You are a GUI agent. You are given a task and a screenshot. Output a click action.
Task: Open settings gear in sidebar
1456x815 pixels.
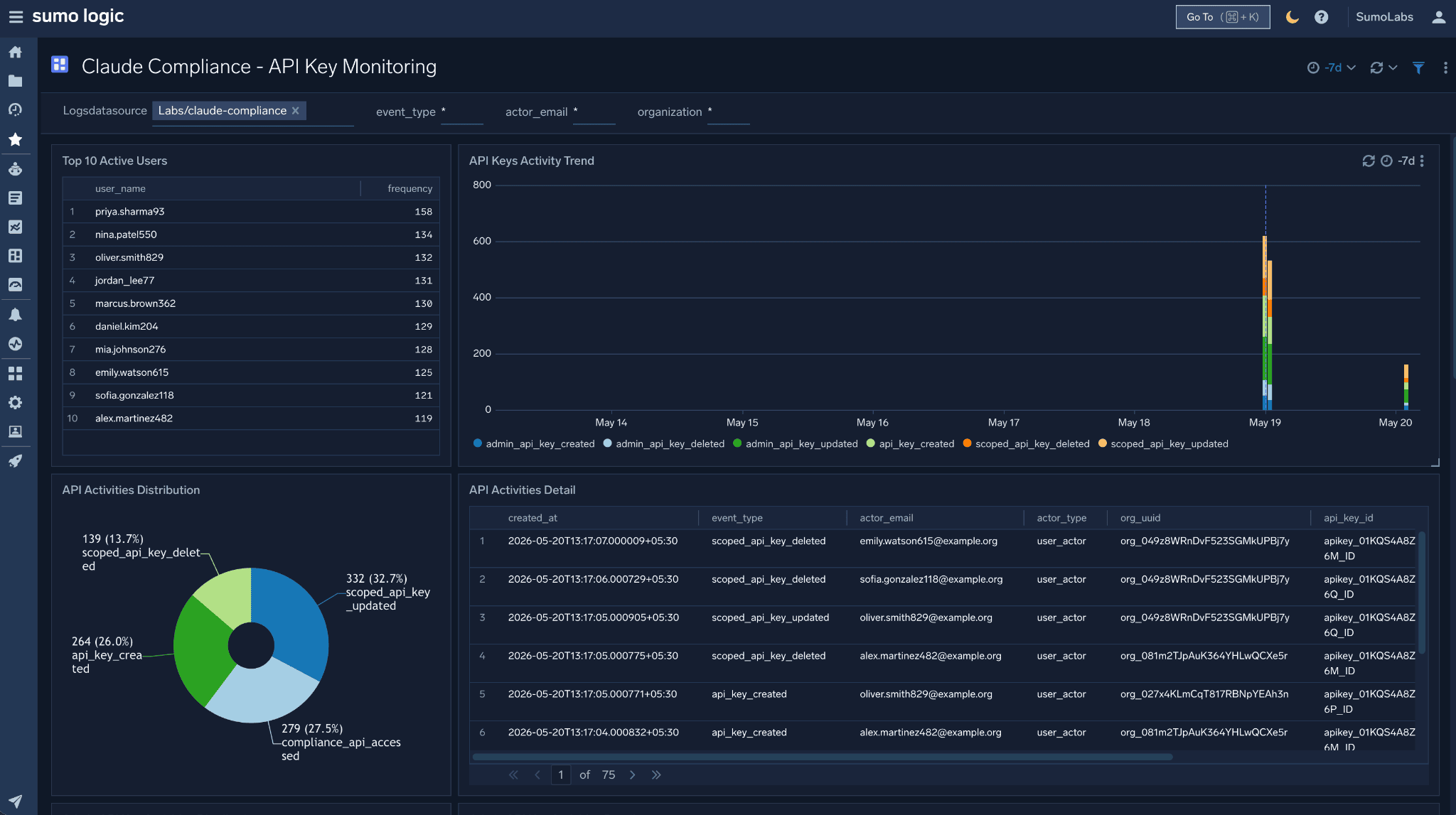click(15, 402)
